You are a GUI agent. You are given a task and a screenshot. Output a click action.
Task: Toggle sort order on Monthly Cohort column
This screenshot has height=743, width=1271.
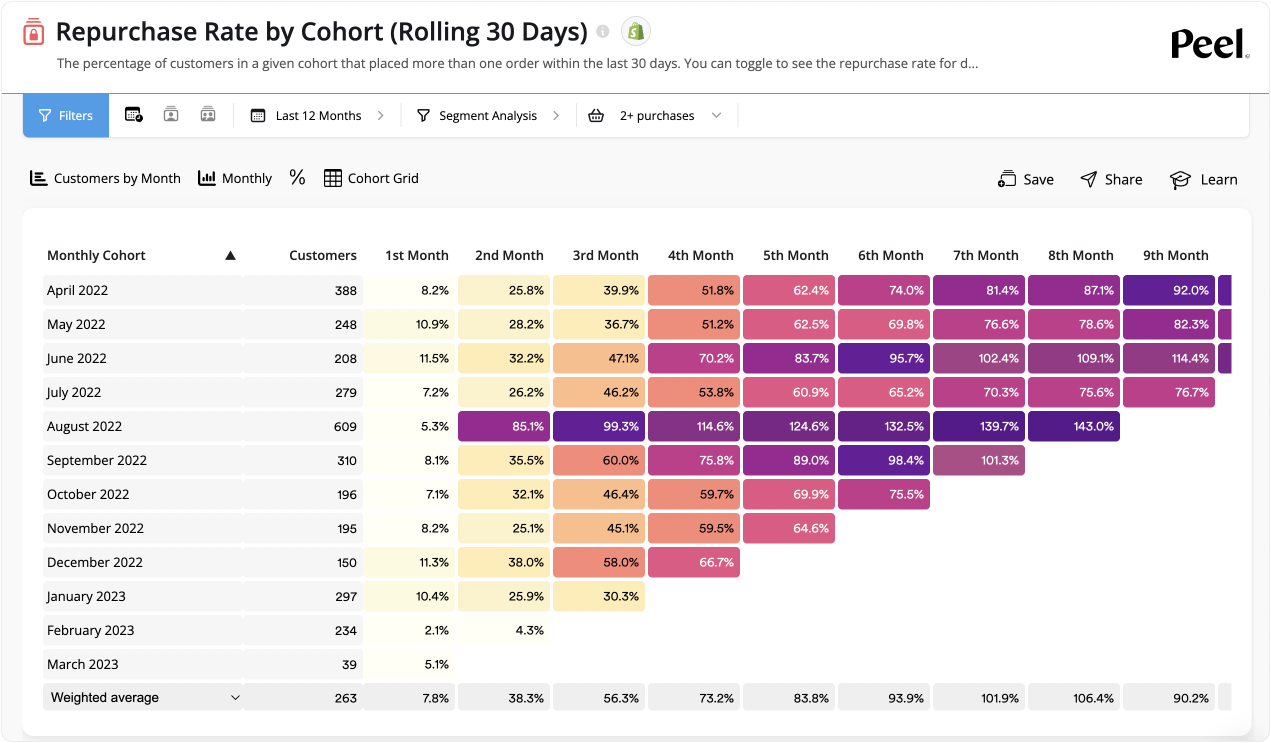pyautogui.click(x=230, y=255)
